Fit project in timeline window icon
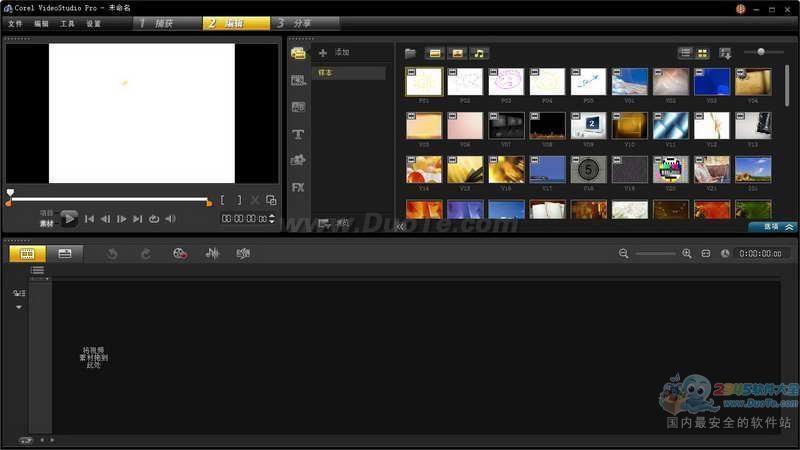 706,254
